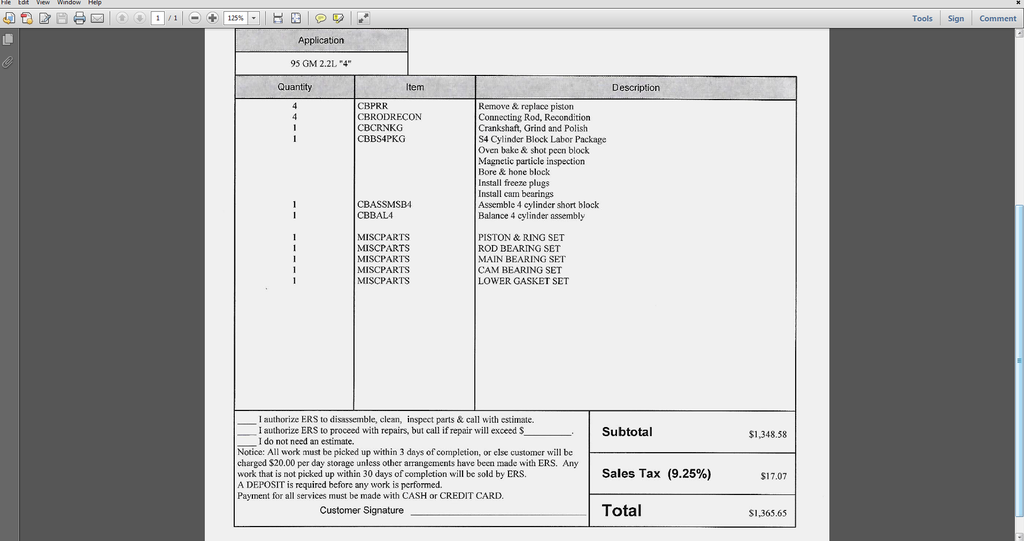Click the Quantity column header
This screenshot has width=1024, height=541.
pyautogui.click(x=295, y=87)
